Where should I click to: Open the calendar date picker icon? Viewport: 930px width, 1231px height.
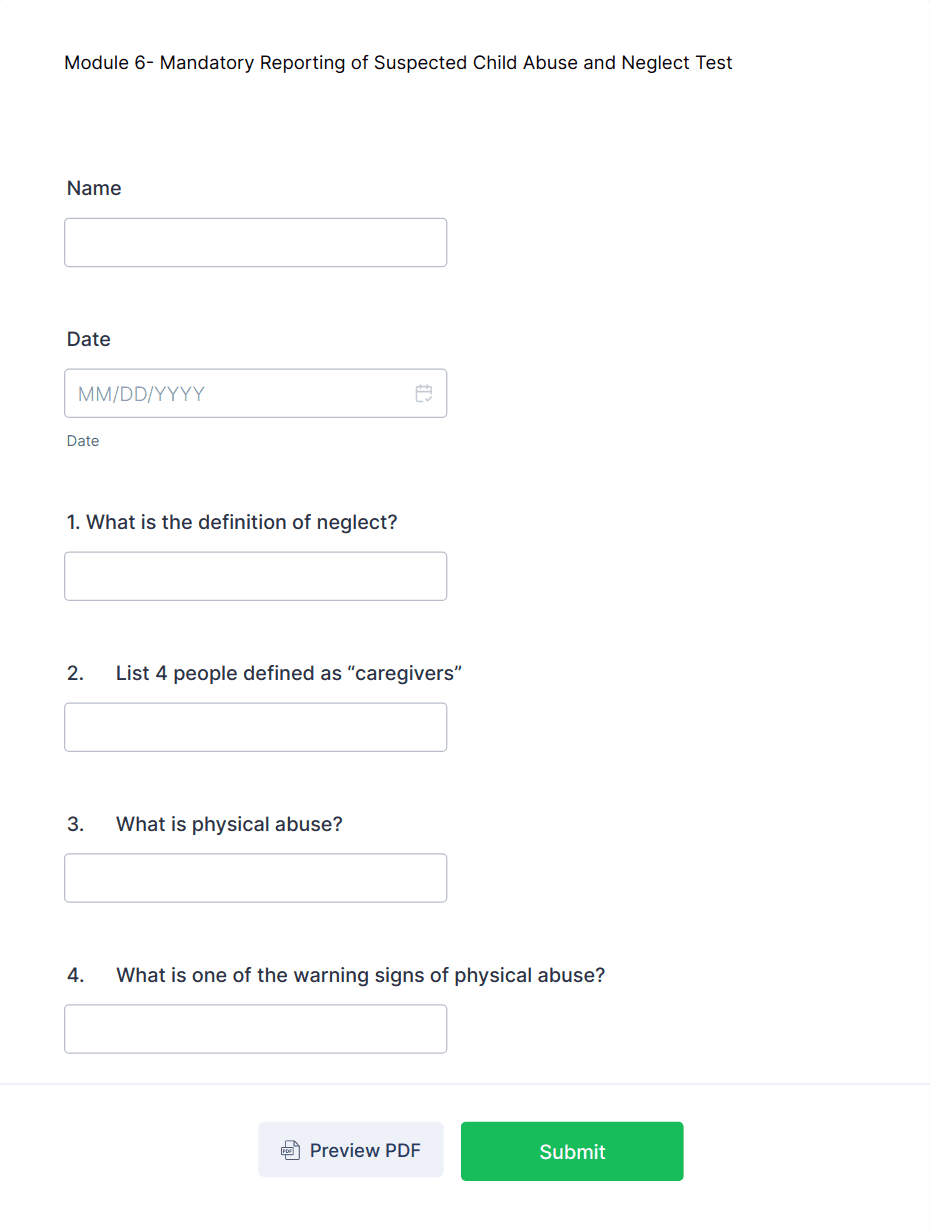pyautogui.click(x=424, y=393)
